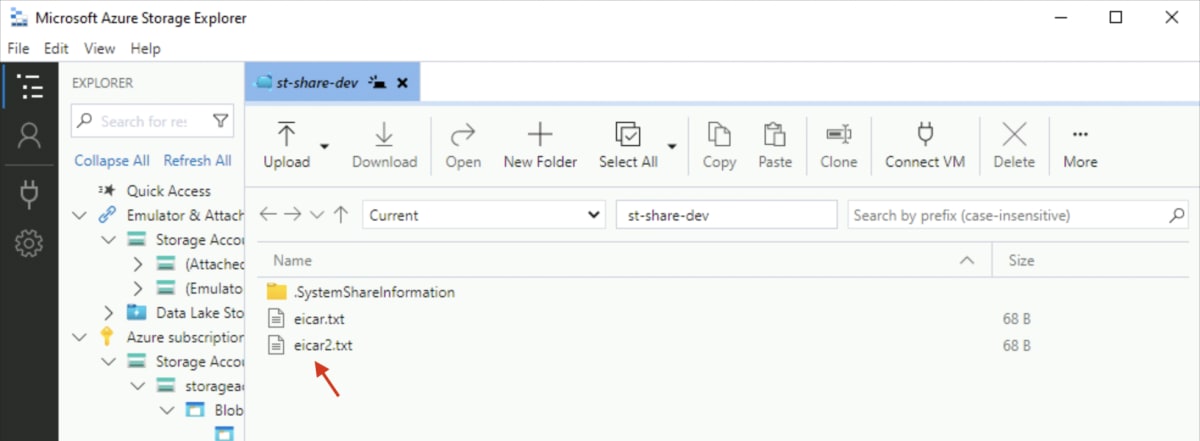Open the Account Management sidebar icon
The width and height of the screenshot is (1200, 441).
30,135
